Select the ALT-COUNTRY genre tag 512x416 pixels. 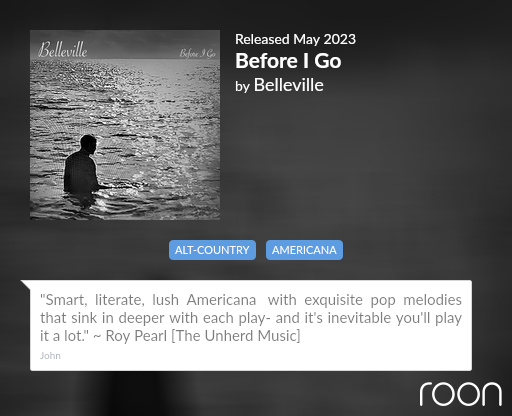click(x=212, y=250)
